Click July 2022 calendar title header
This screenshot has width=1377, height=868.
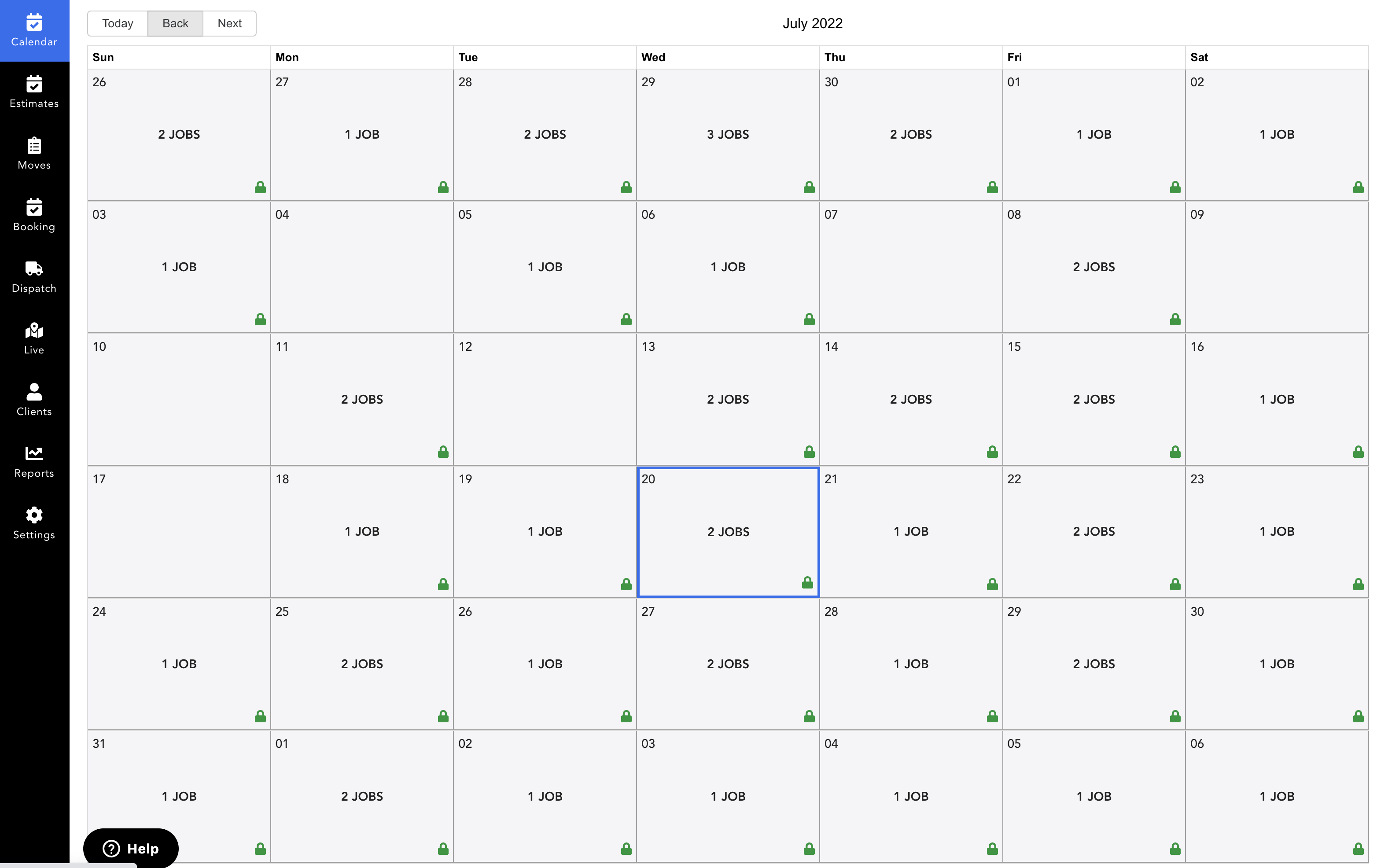[812, 23]
